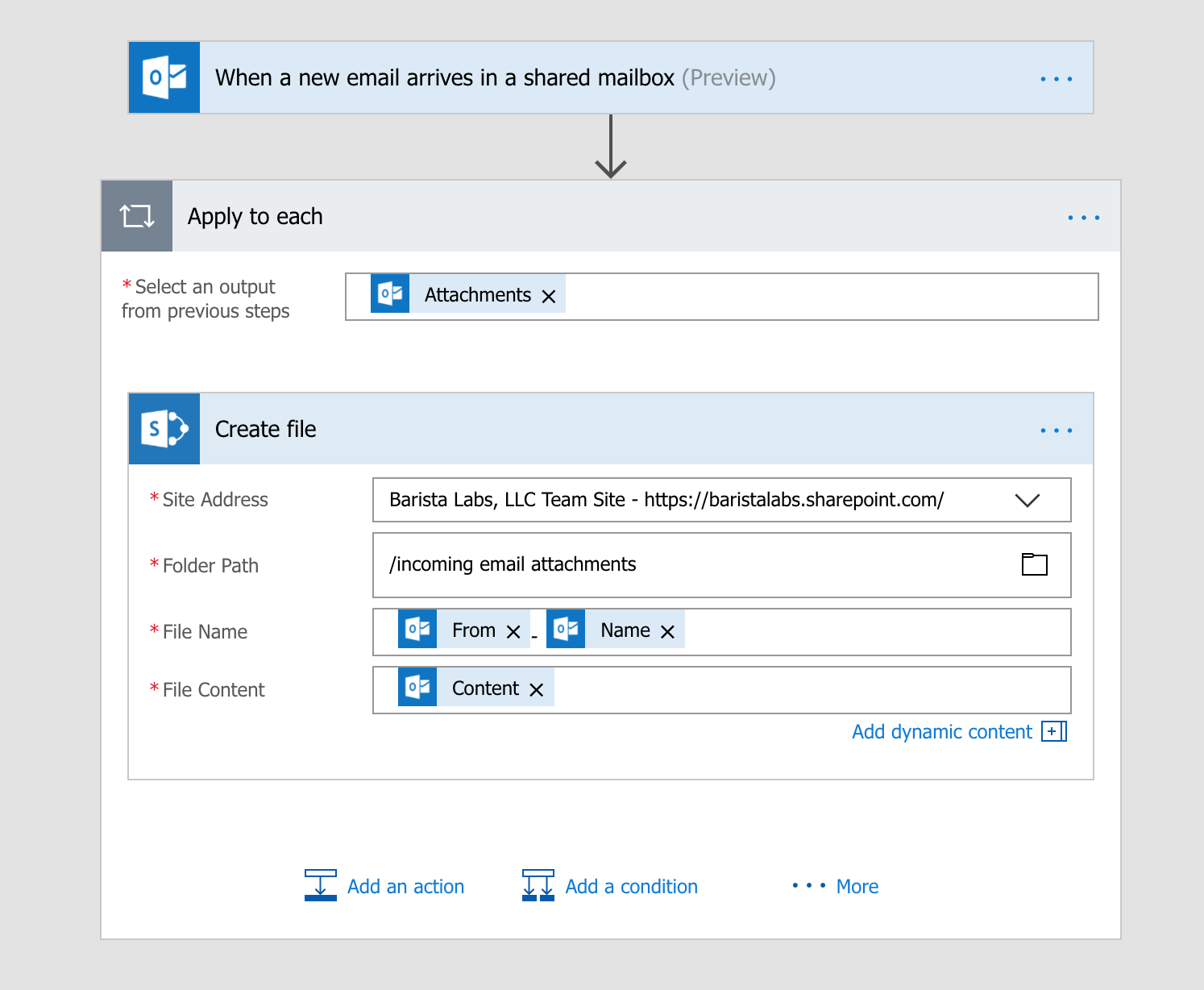Click the Add a condition icon

click(538, 885)
